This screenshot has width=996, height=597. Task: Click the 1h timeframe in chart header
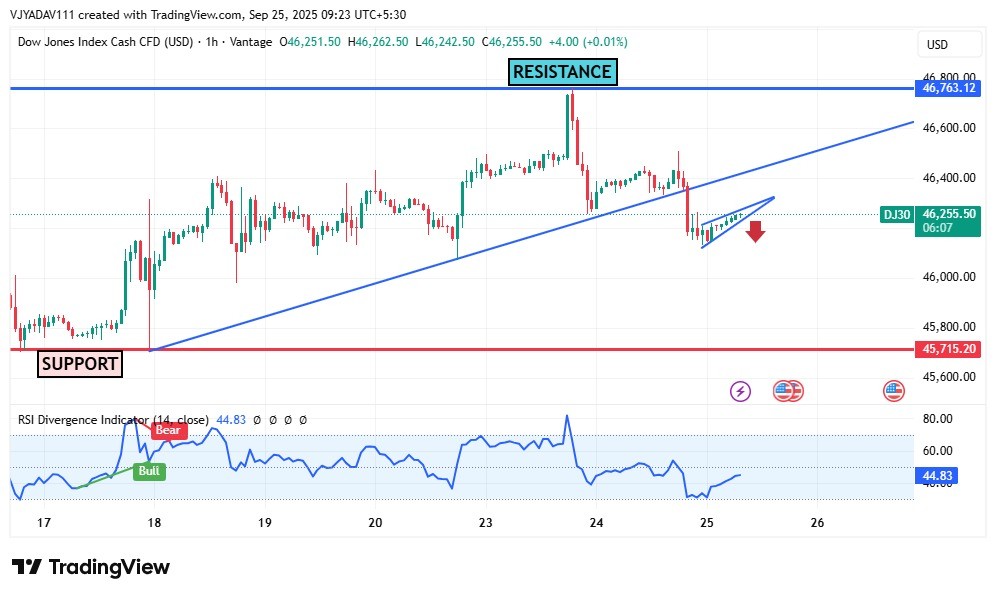point(212,42)
